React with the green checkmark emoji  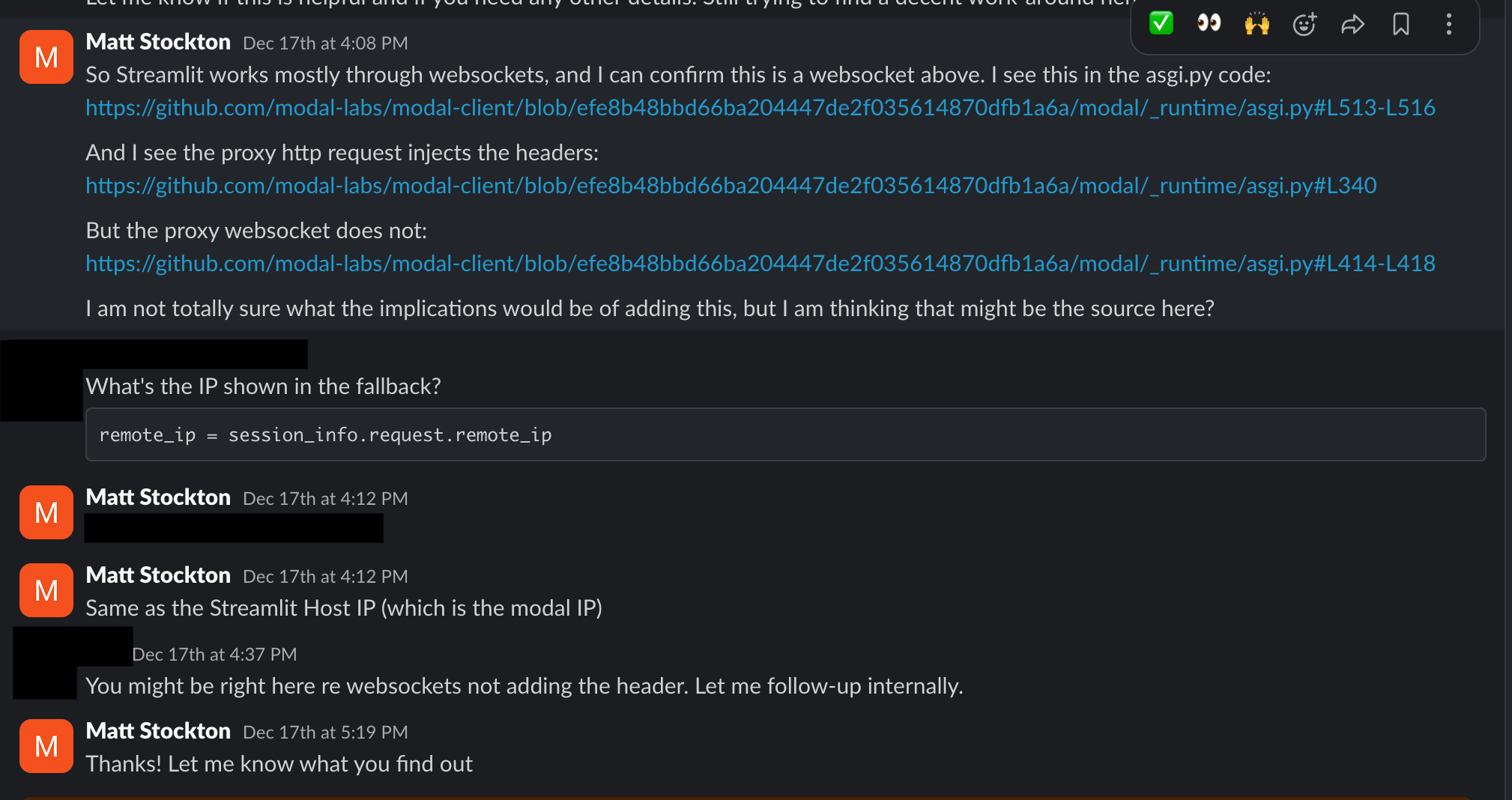pyautogui.click(x=1161, y=24)
